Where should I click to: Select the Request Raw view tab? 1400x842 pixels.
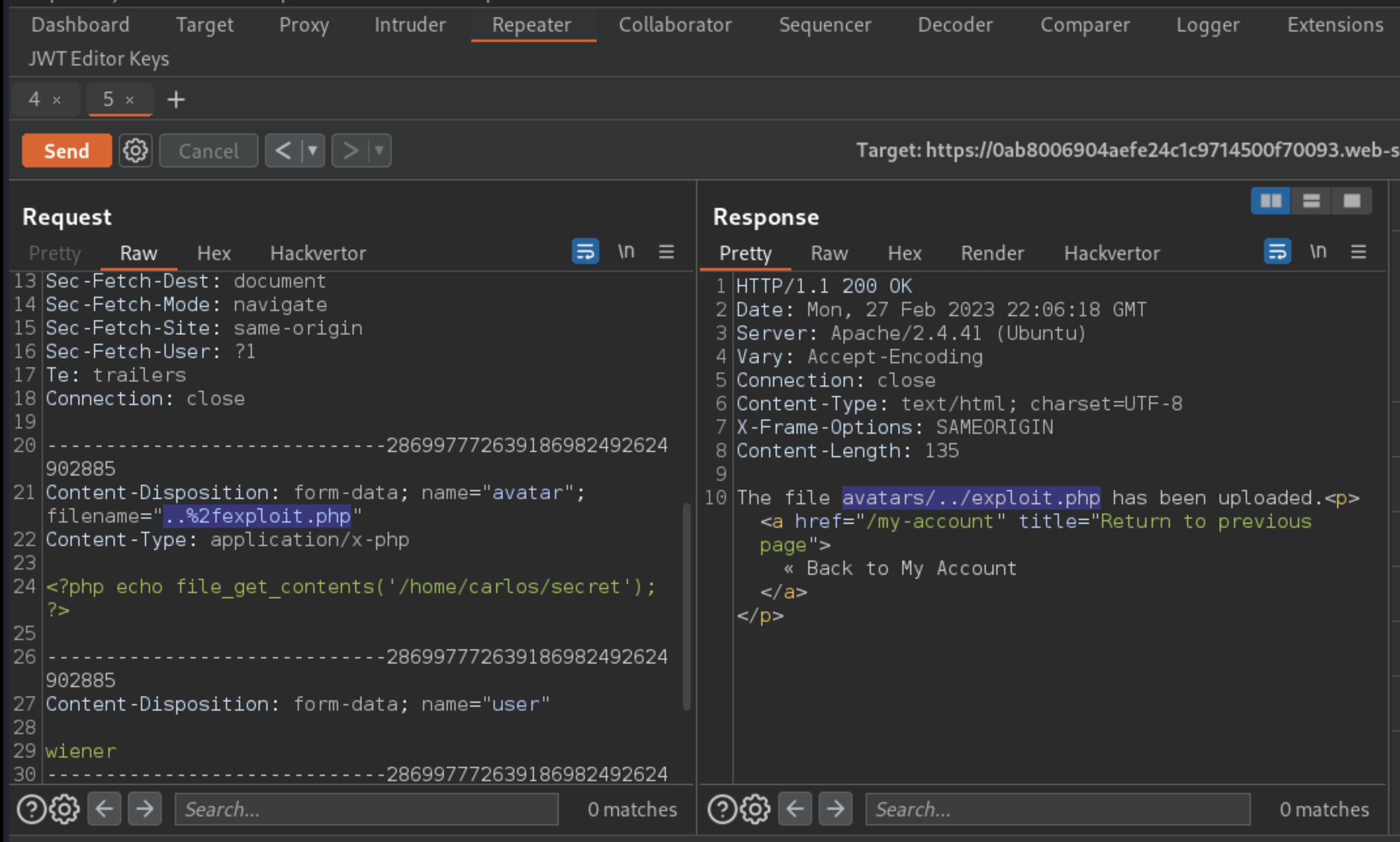pos(138,253)
